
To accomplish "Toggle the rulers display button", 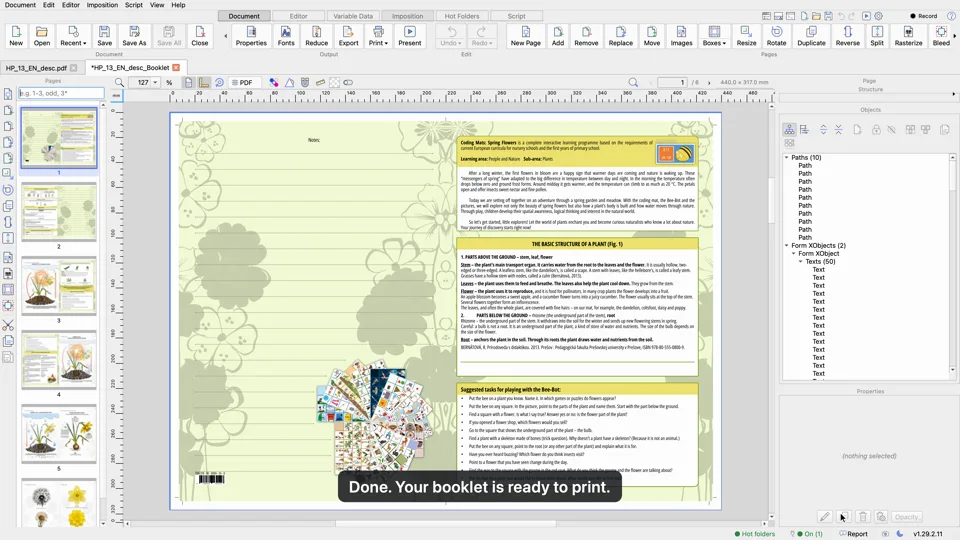I will [204, 82].
